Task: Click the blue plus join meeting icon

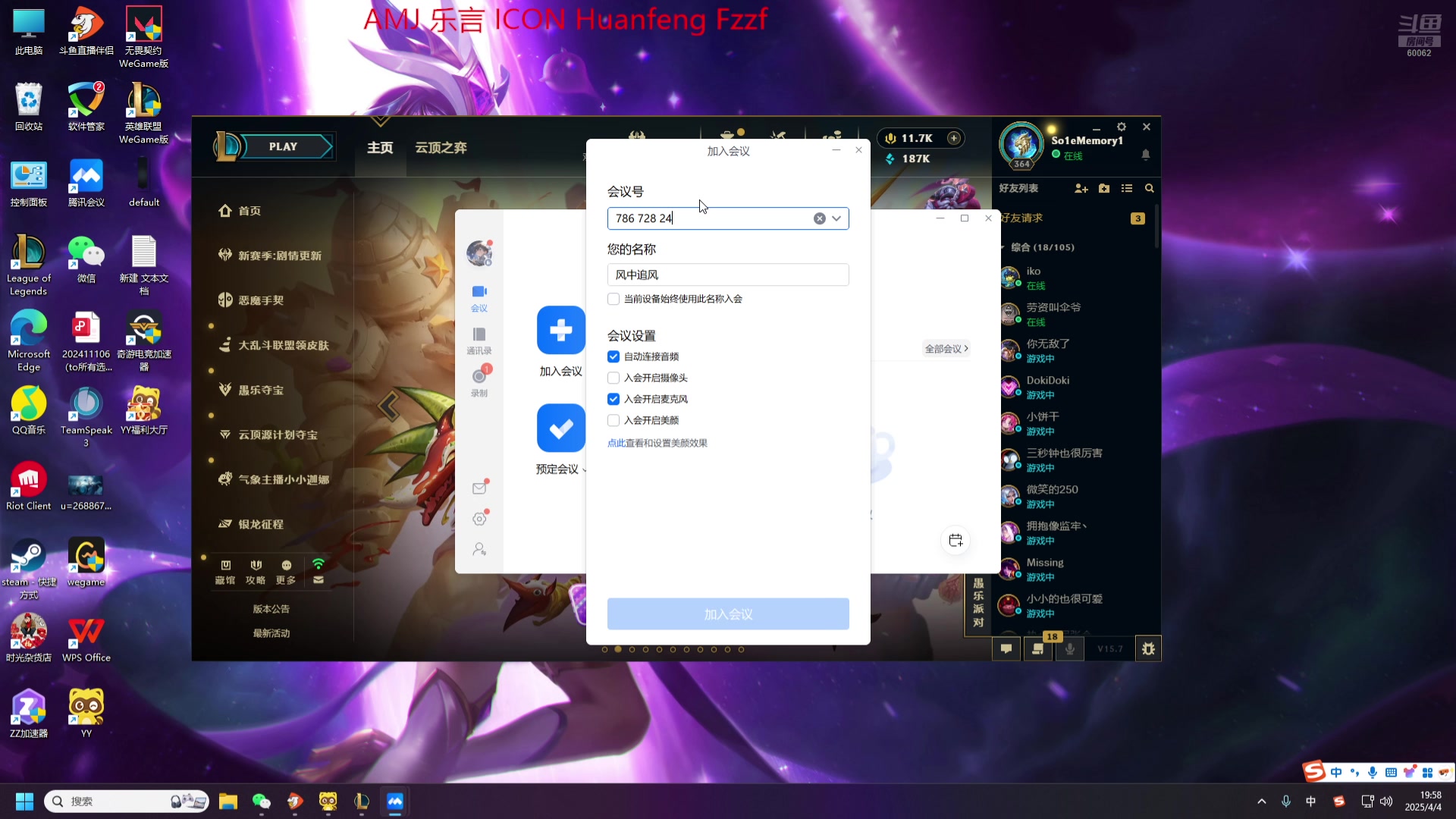Action: tap(560, 330)
